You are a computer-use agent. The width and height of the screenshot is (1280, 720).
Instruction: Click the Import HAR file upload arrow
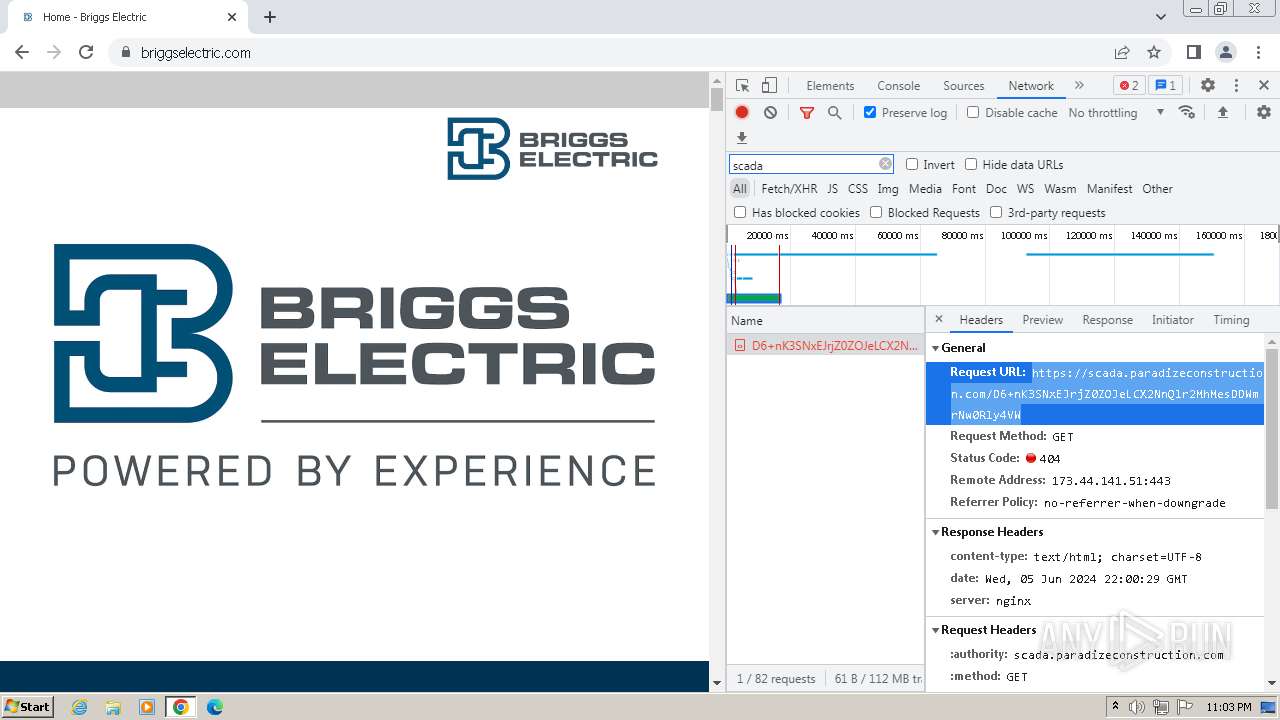[x=1222, y=113]
